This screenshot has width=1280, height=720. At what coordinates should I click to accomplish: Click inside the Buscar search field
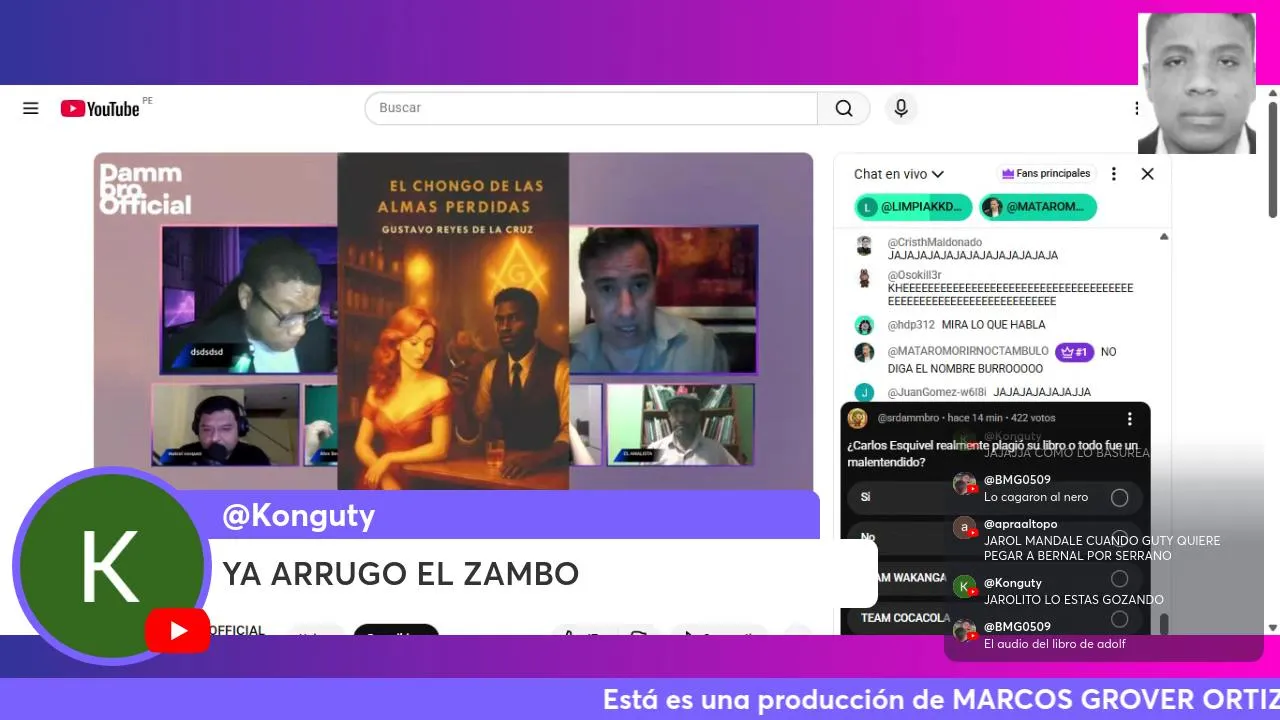click(591, 108)
